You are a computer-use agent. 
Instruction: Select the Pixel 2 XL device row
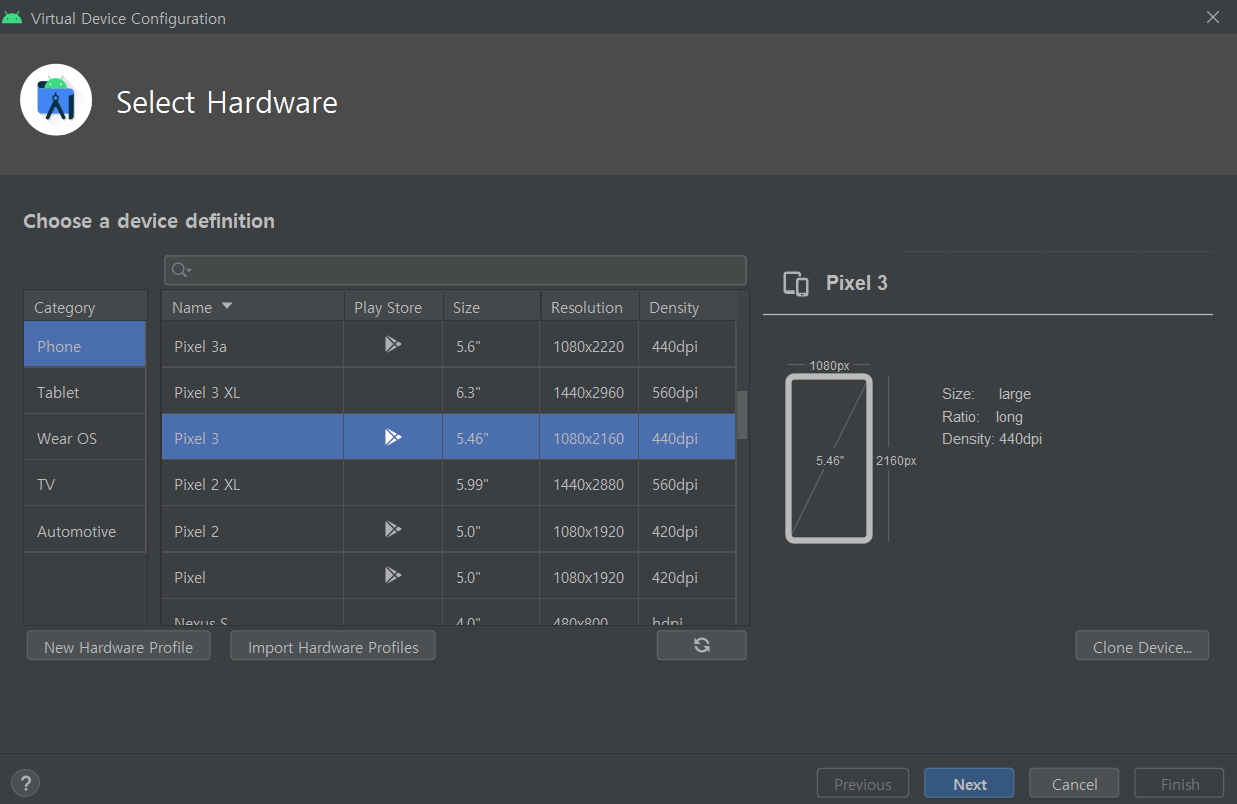pos(449,484)
